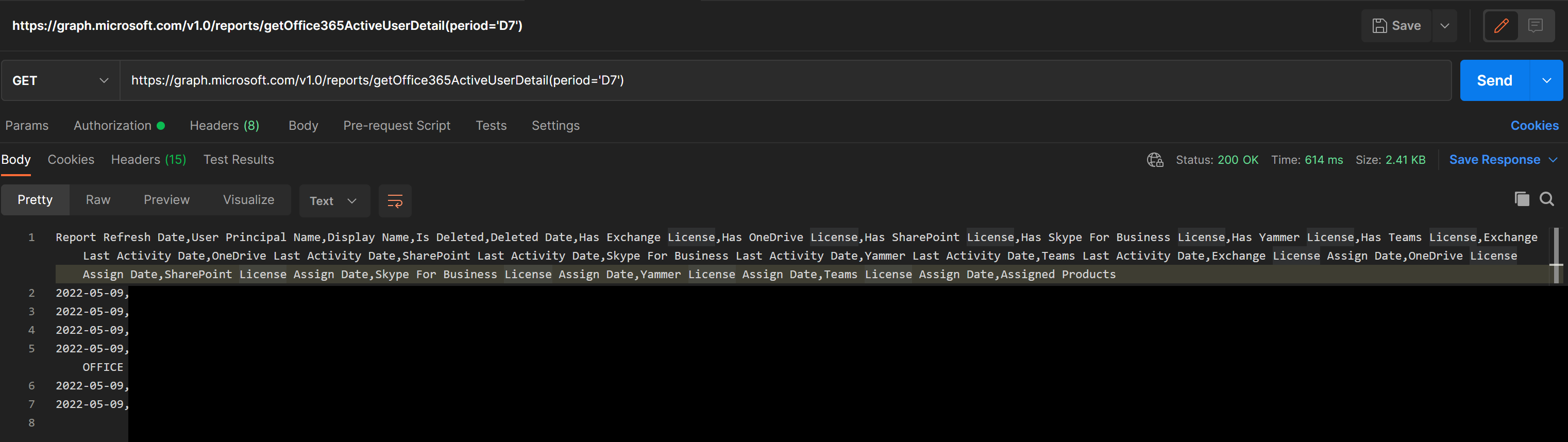The image size is (1568, 442).
Task: Toggle the line wrap icon
Action: click(x=395, y=201)
